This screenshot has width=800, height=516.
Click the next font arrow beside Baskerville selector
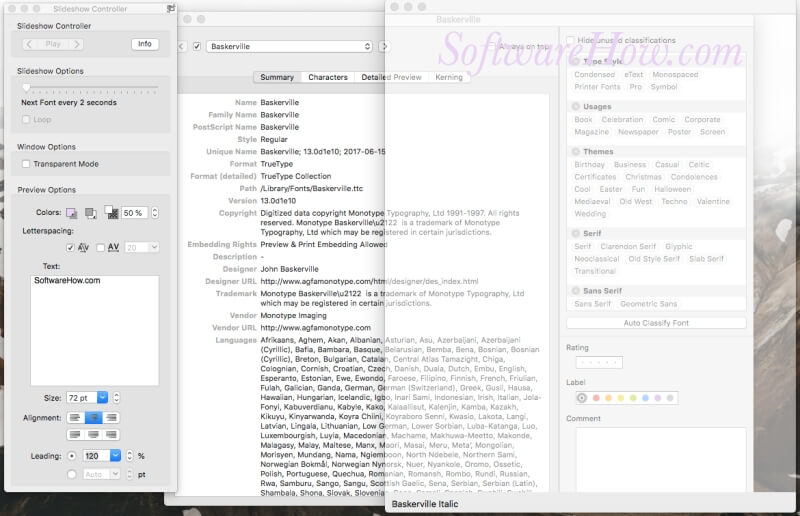coord(384,46)
